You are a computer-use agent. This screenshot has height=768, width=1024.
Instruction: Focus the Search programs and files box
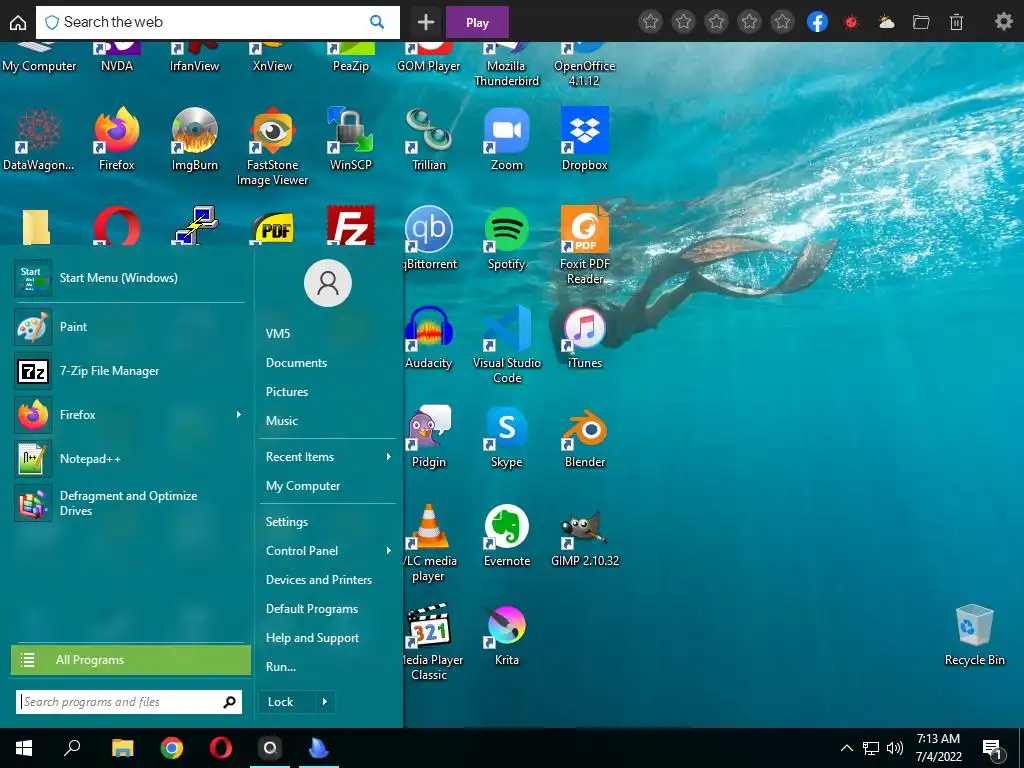tap(129, 702)
